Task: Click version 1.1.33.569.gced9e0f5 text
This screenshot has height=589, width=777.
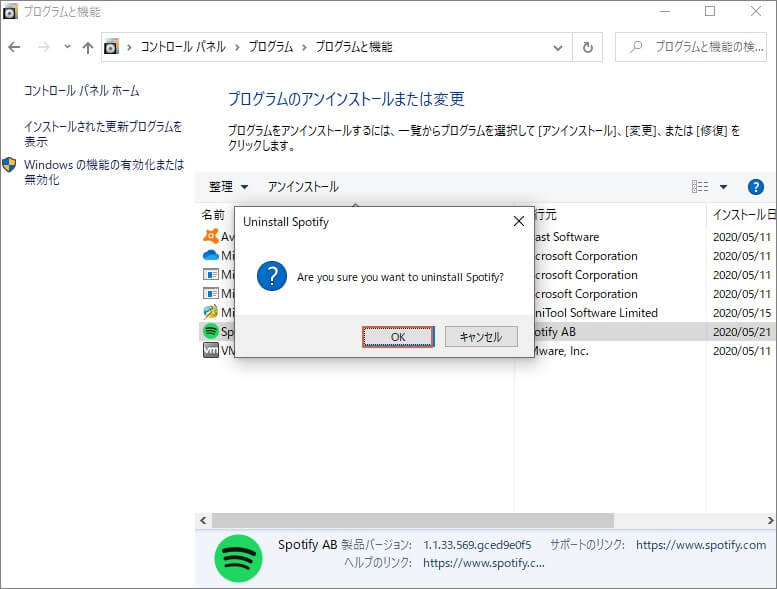Action: (x=477, y=545)
